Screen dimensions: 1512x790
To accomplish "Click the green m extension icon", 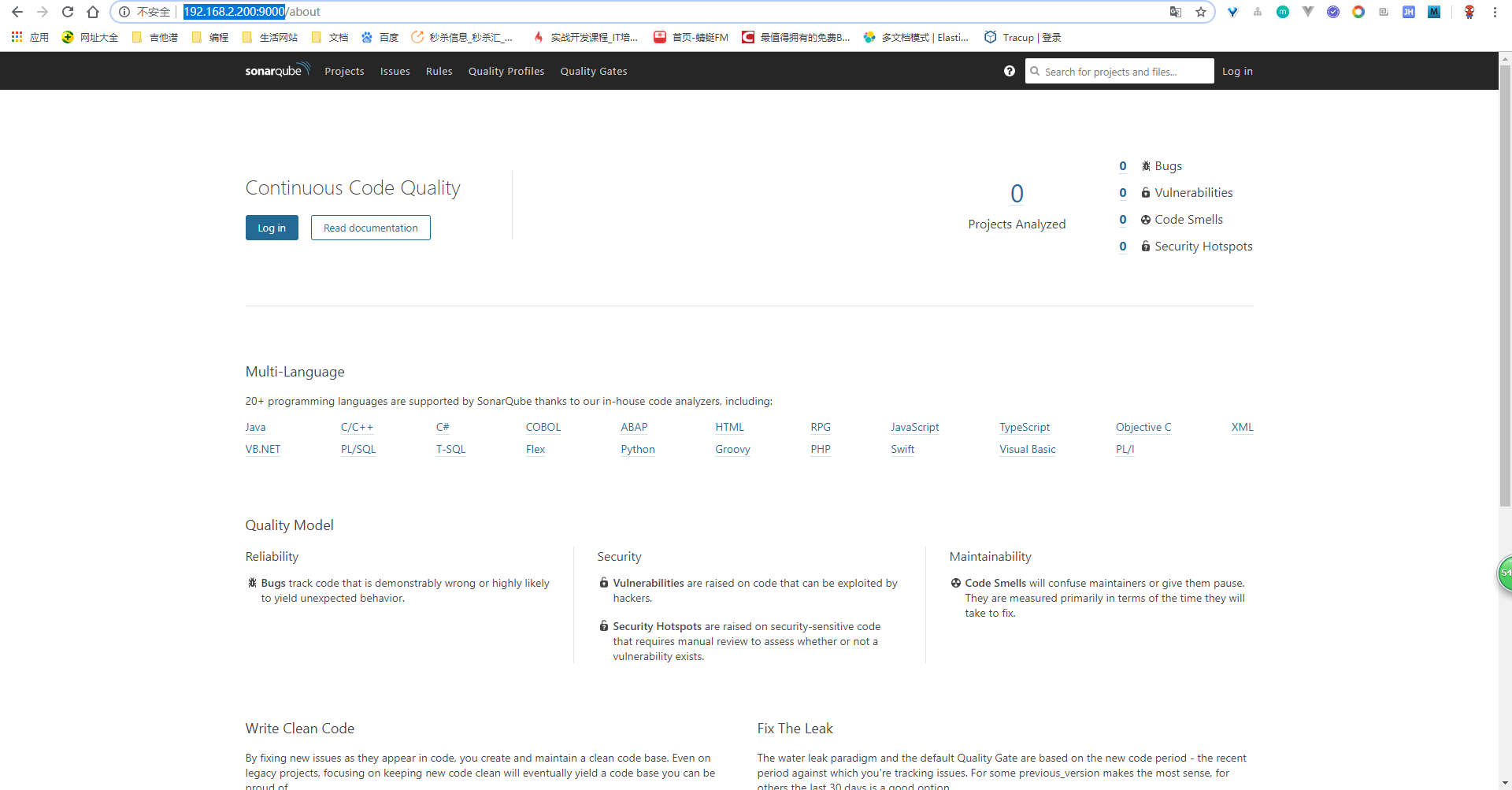I will 1283,12.
